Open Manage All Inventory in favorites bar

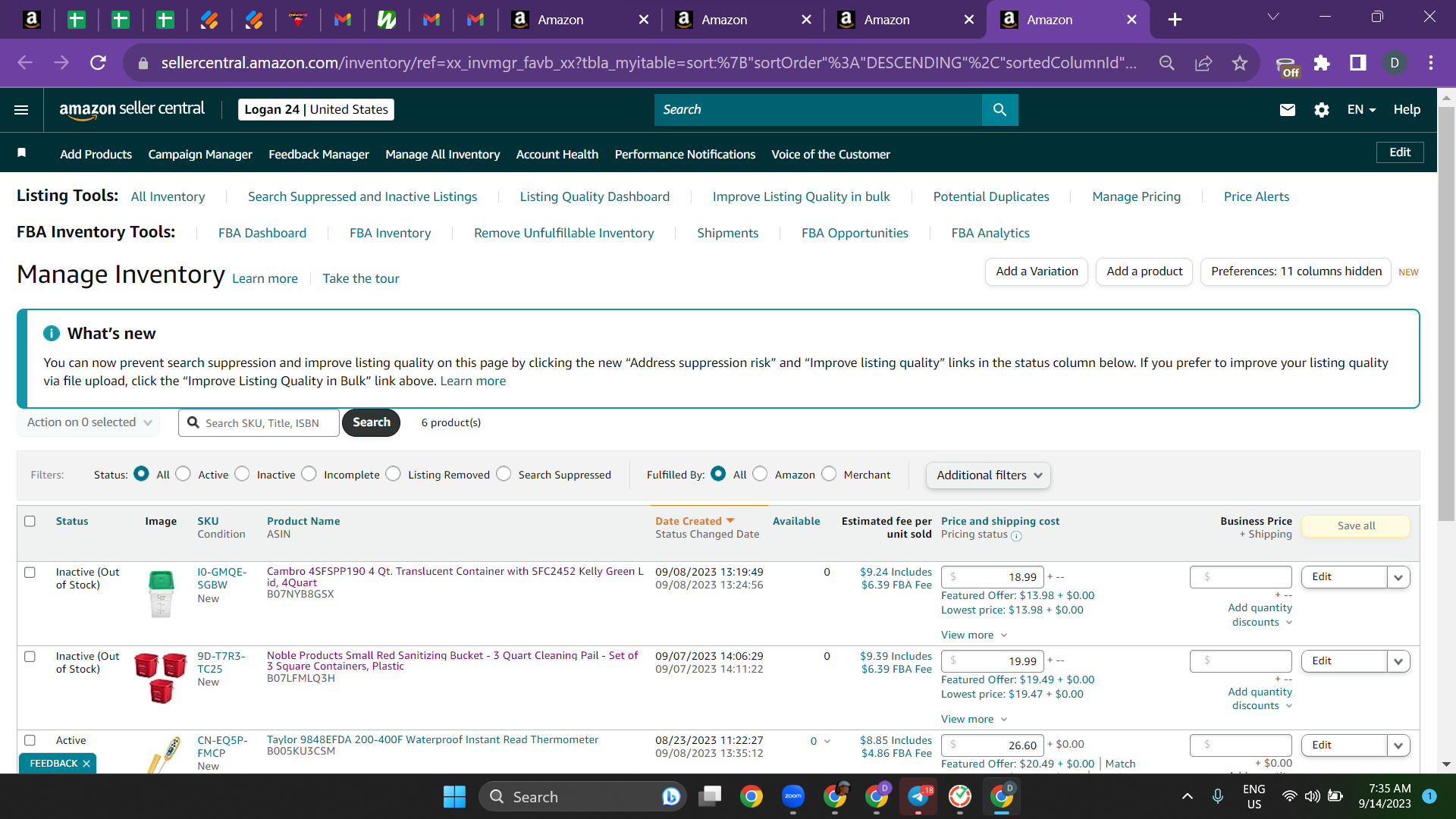[x=443, y=154]
